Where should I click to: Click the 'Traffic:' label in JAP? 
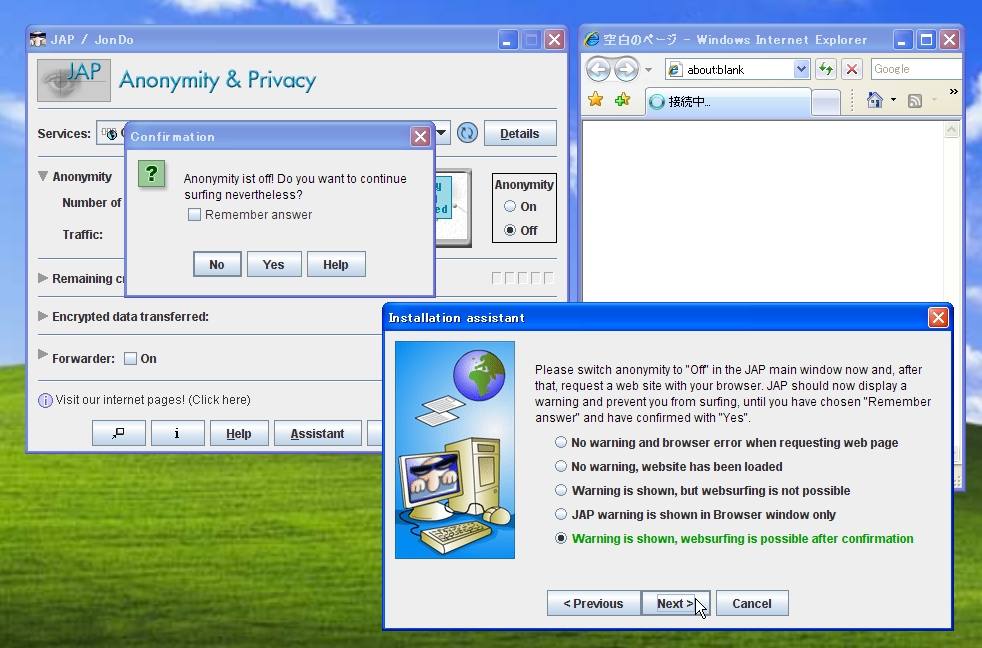tap(83, 235)
